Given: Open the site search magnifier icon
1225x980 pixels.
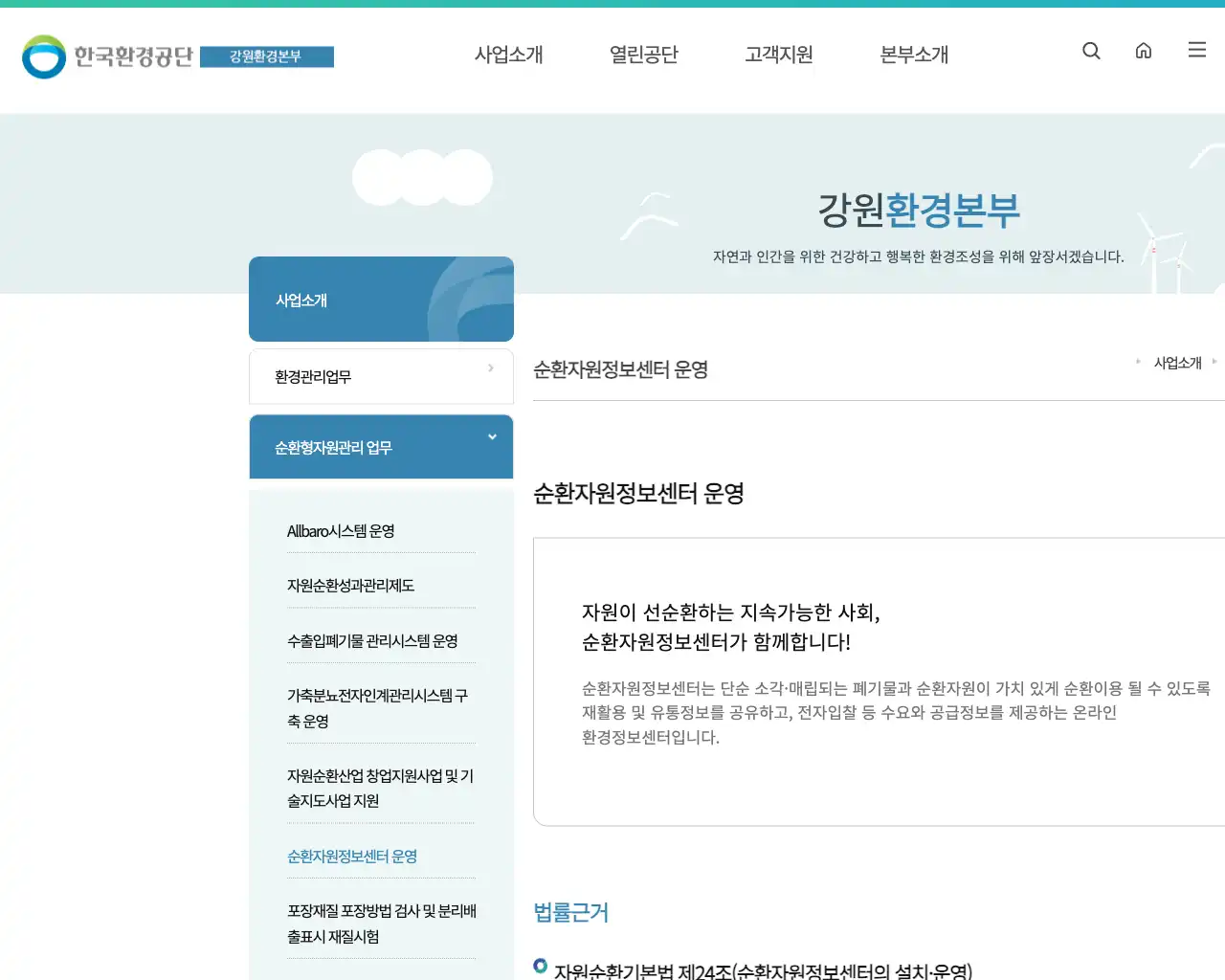Looking at the screenshot, I should click(1091, 51).
